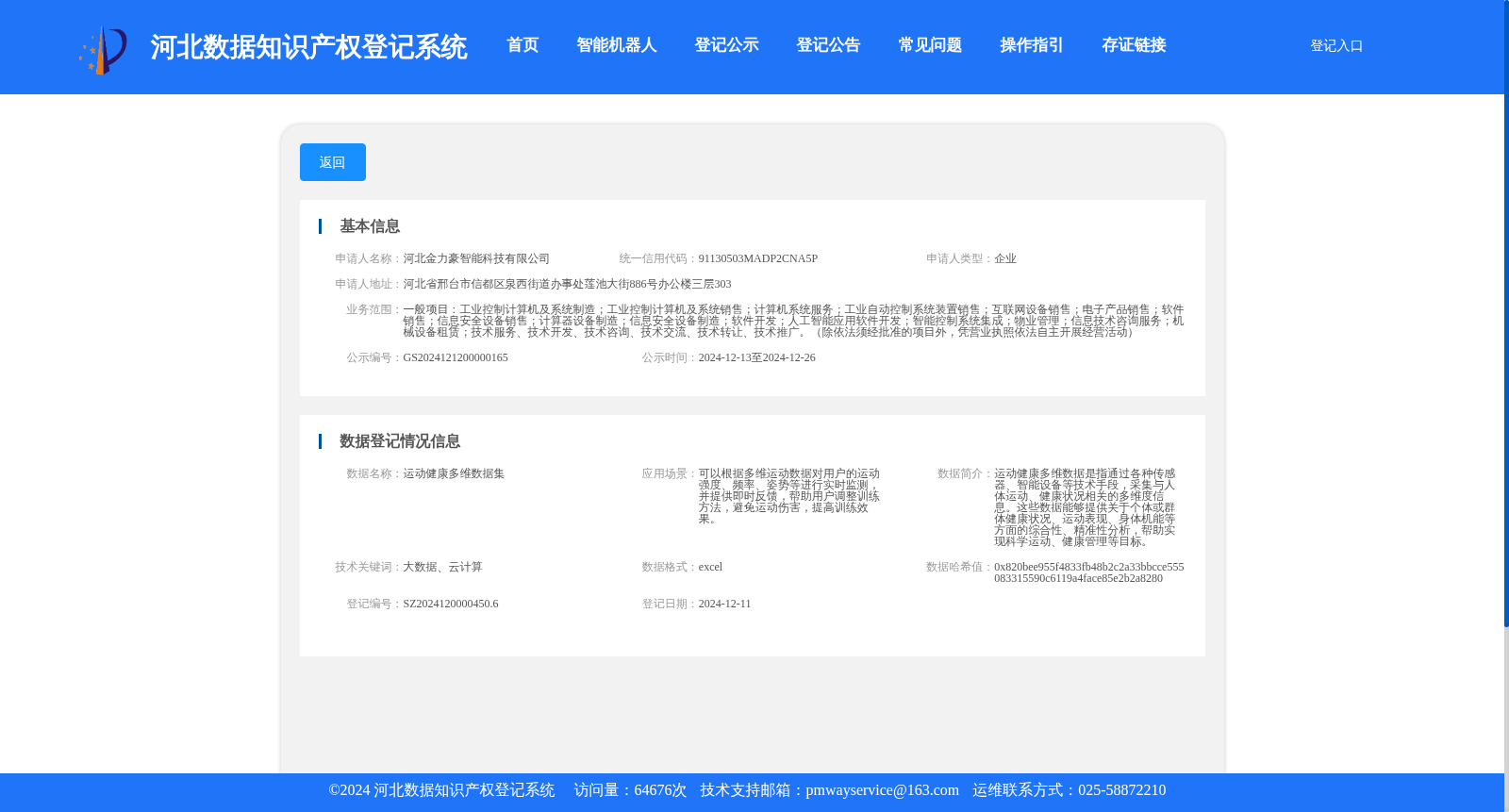Open 常见问题 menu item
The image size is (1509, 812).
click(x=930, y=45)
